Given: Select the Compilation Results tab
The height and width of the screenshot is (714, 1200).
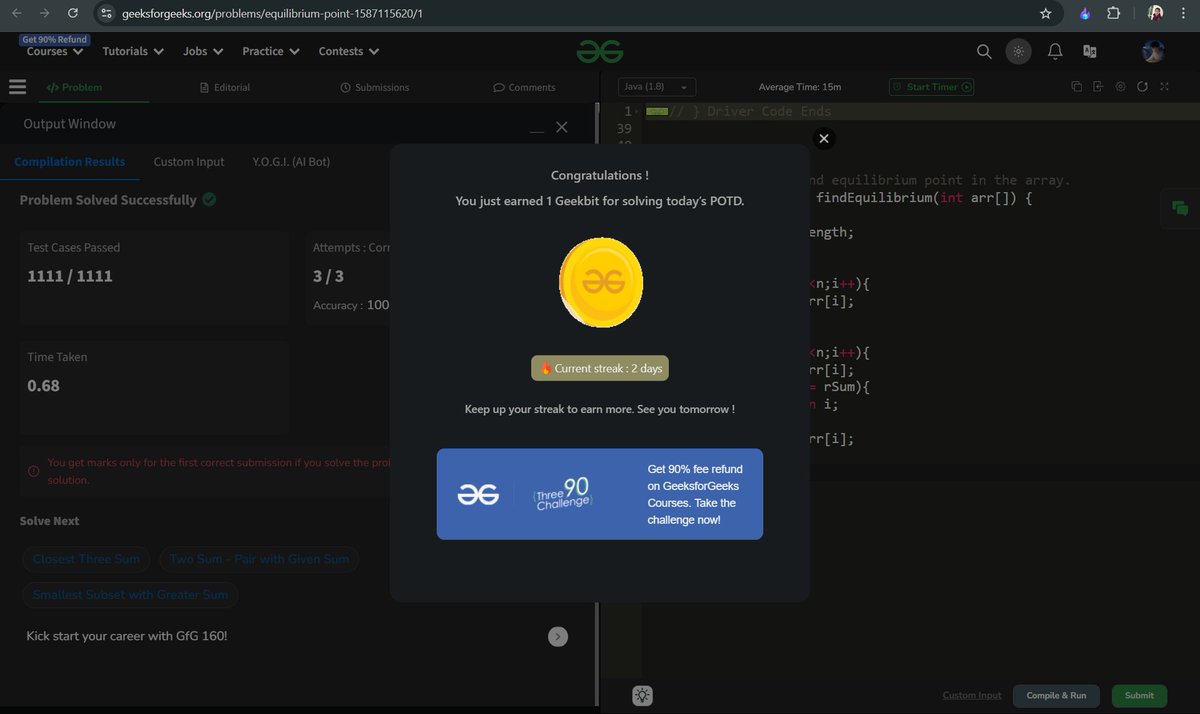Looking at the screenshot, I should (x=70, y=161).
